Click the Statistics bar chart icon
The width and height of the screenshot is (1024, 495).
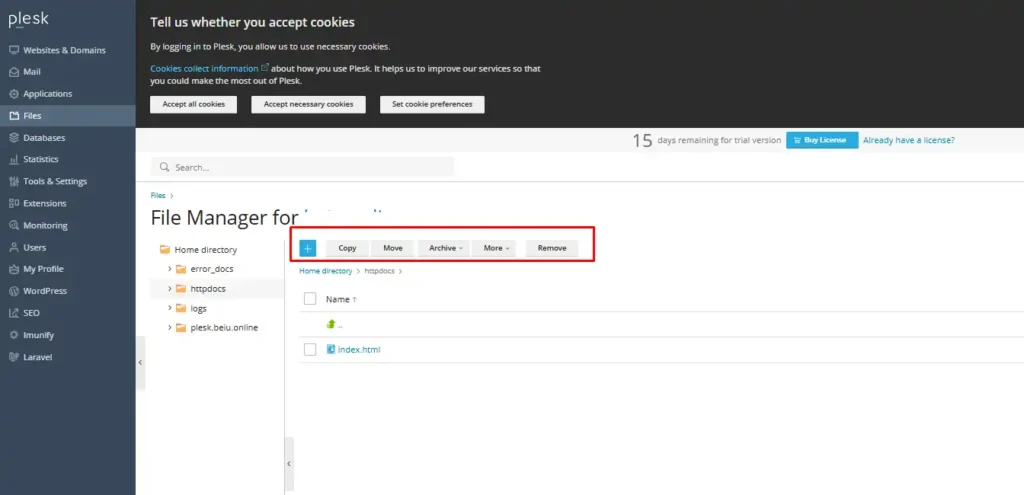click(x=14, y=159)
